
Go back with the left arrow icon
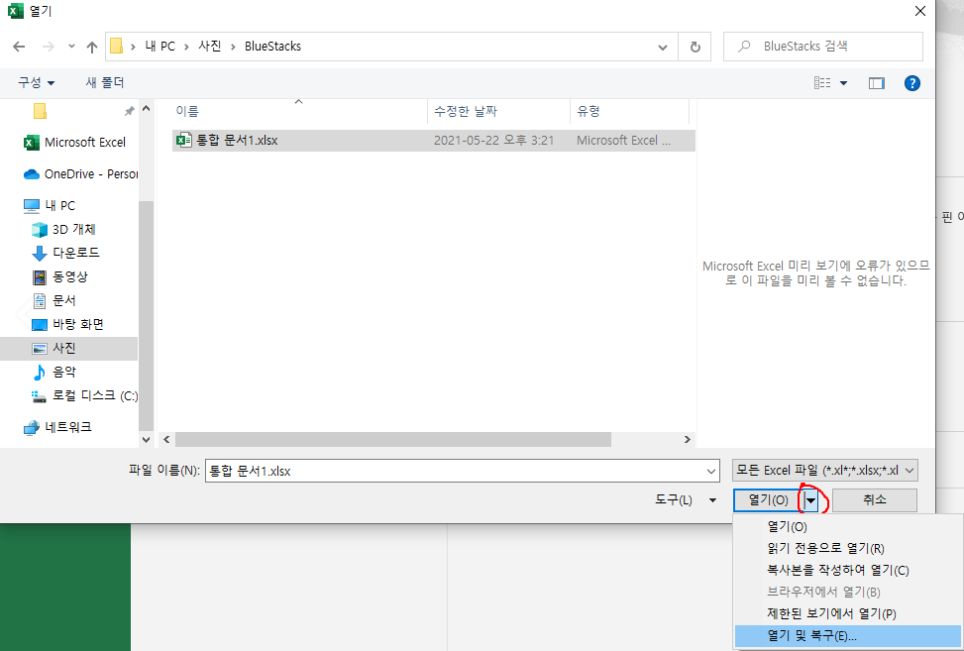tap(19, 47)
